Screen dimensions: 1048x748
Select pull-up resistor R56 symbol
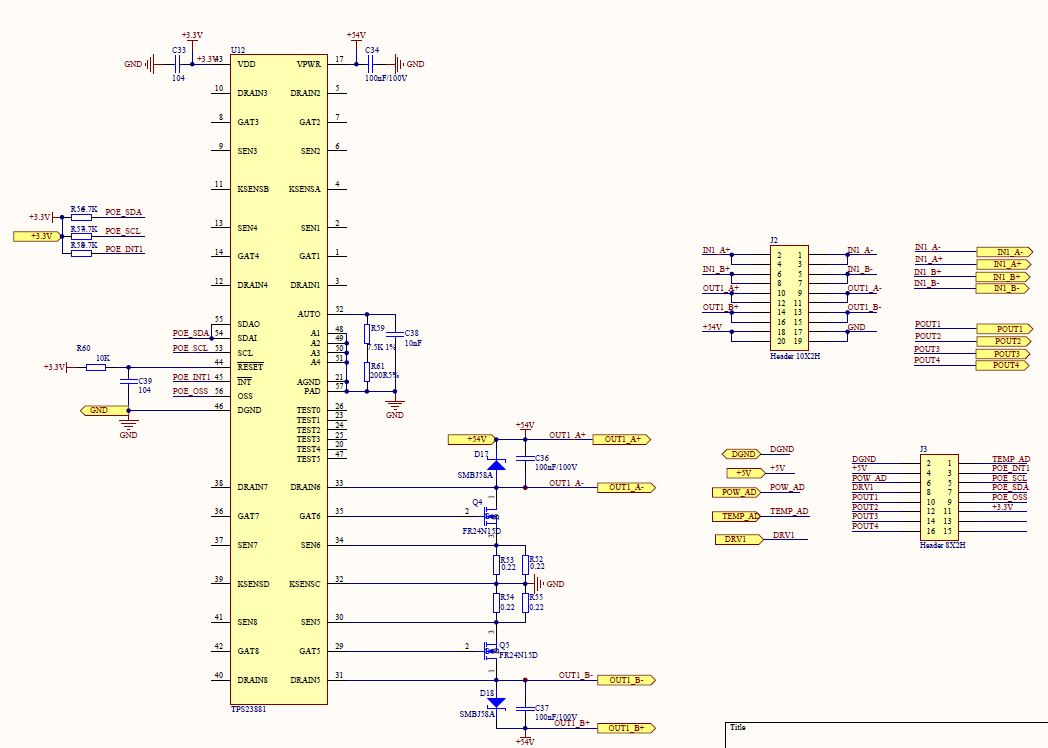click(82, 217)
